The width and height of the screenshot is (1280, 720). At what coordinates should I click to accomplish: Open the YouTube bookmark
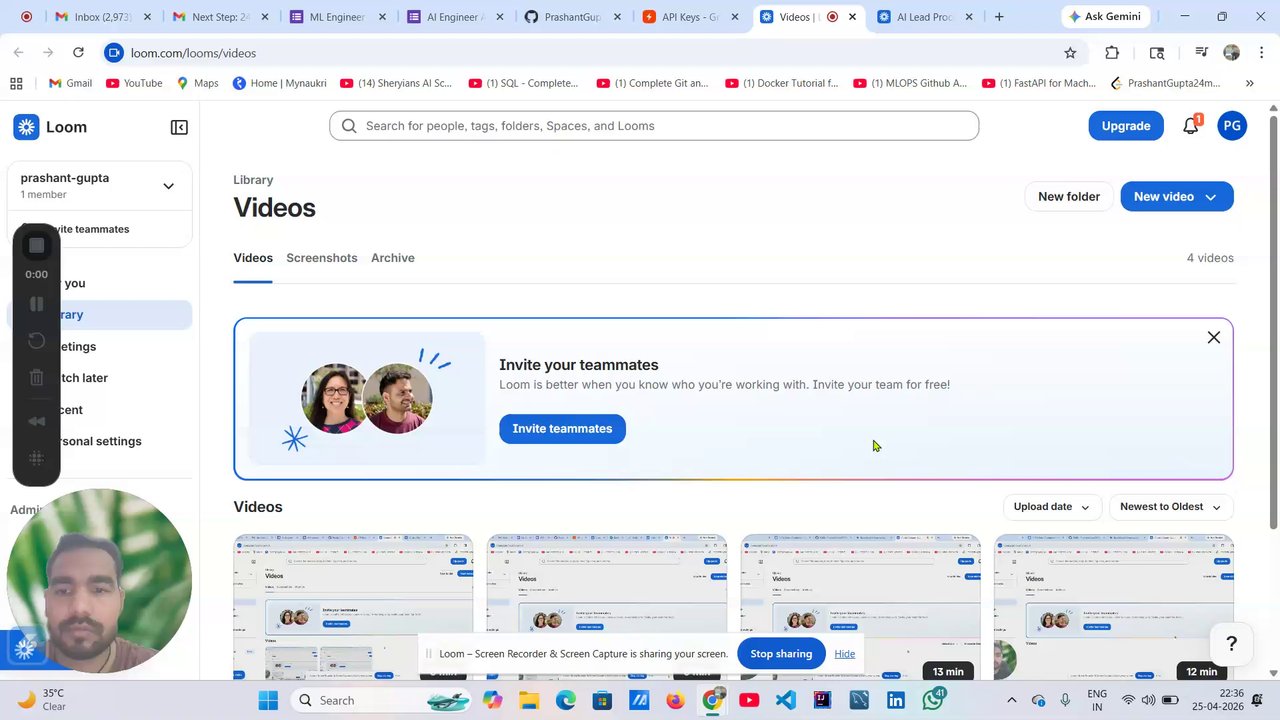[134, 83]
